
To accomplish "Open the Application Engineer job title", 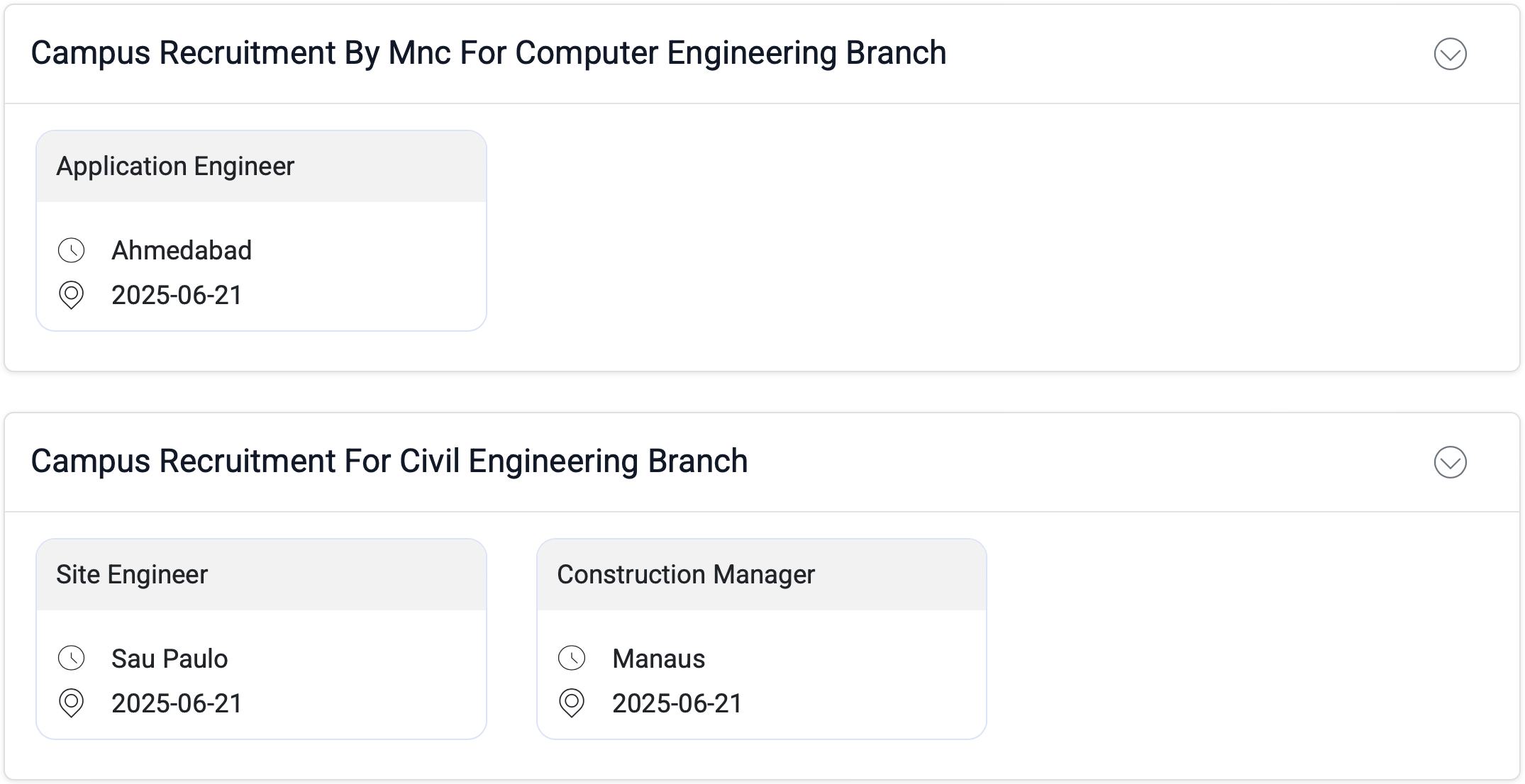I will click(175, 167).
